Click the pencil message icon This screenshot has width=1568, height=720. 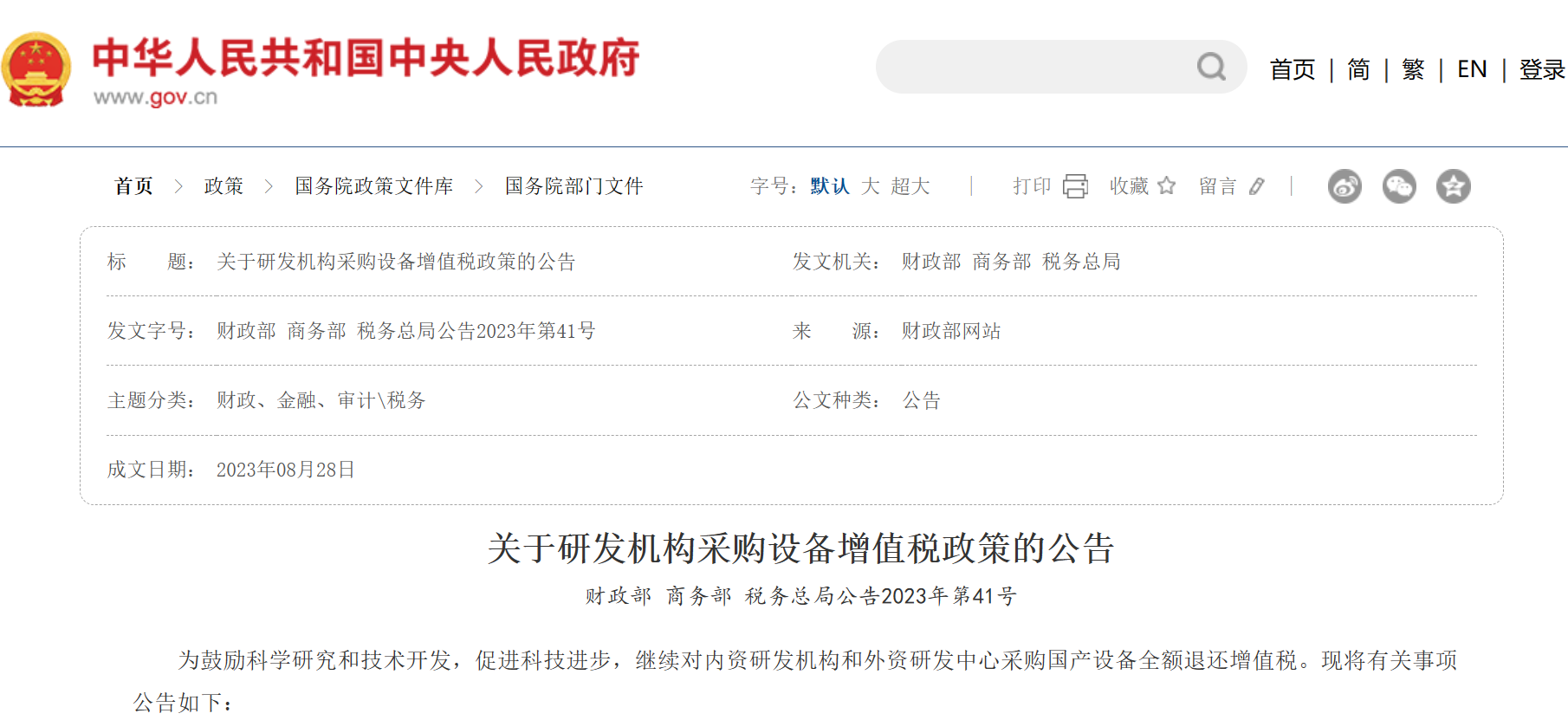[1257, 186]
